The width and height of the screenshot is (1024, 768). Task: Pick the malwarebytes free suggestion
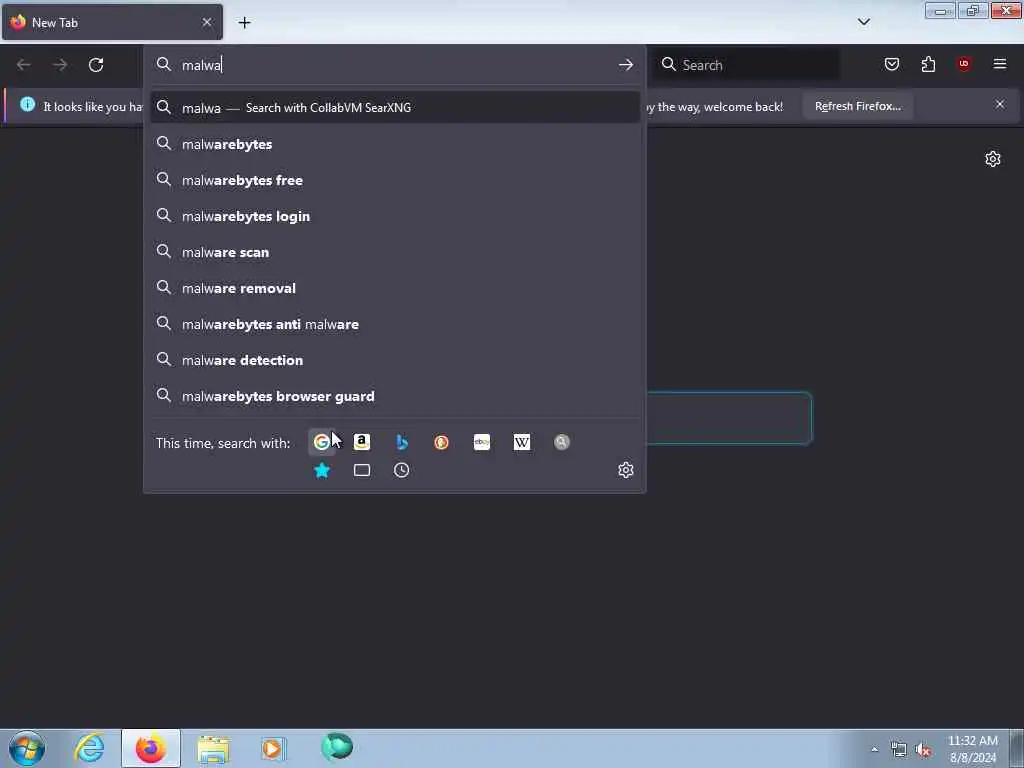tap(395, 180)
